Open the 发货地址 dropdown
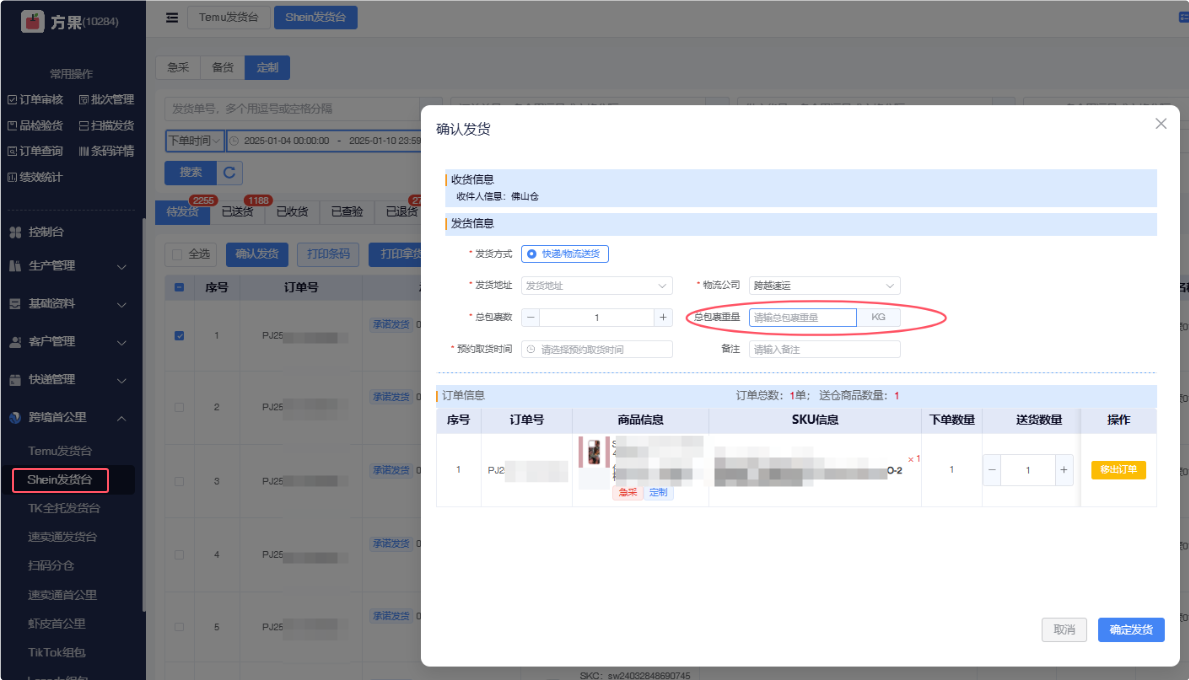1189x680 pixels. point(596,286)
